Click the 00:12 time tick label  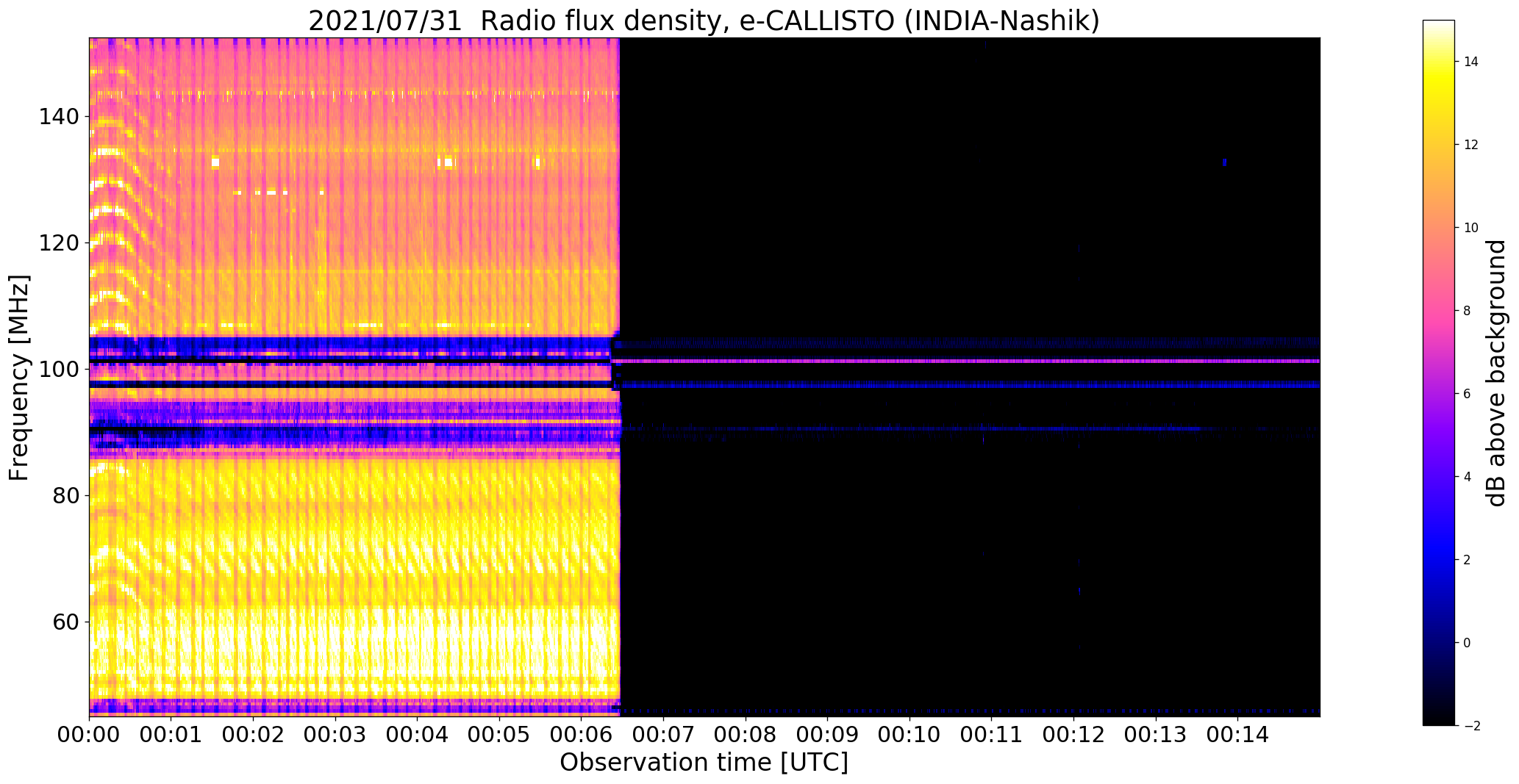tap(1073, 734)
